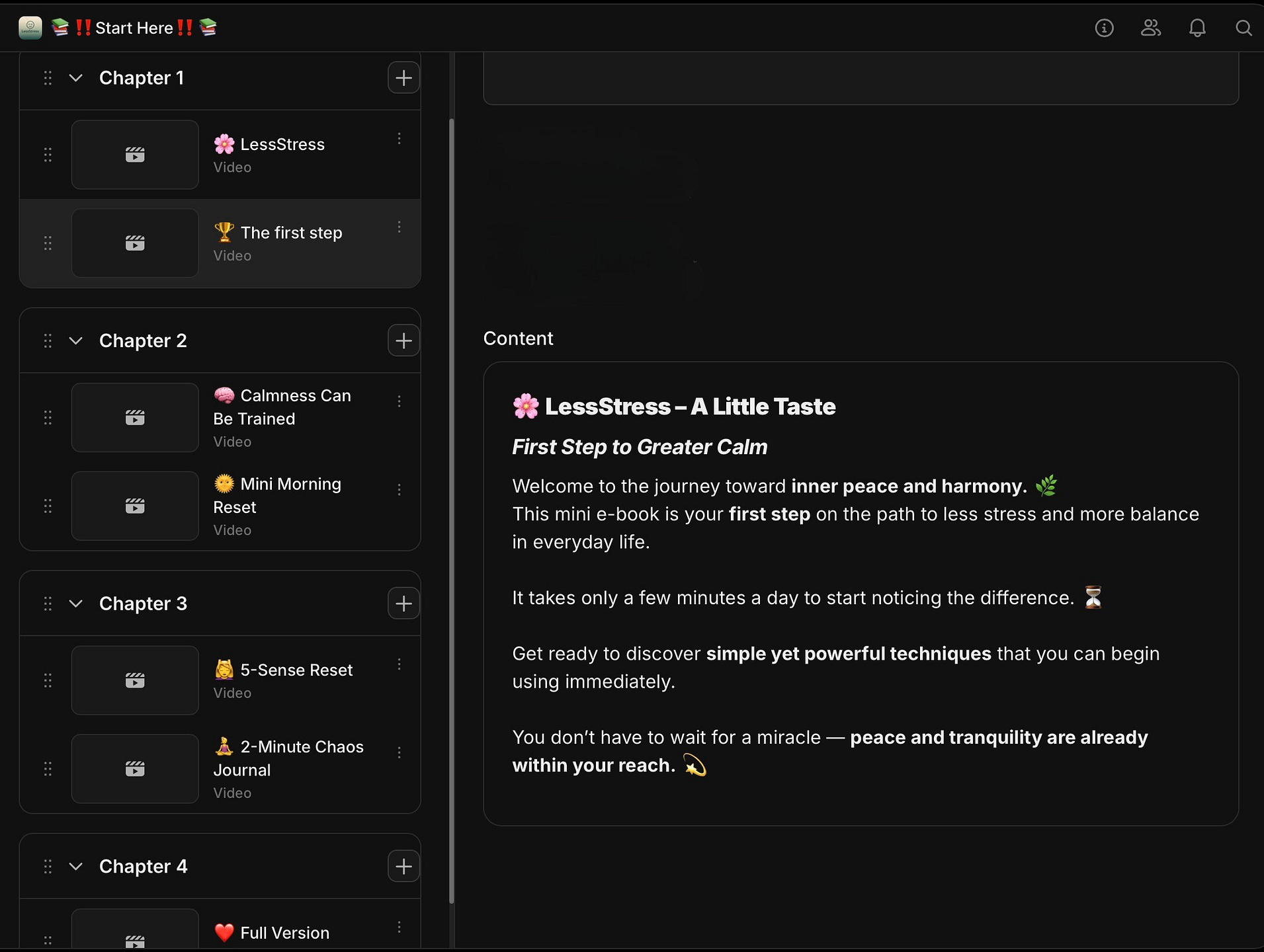Click the Chapter 4 heading

[144, 866]
